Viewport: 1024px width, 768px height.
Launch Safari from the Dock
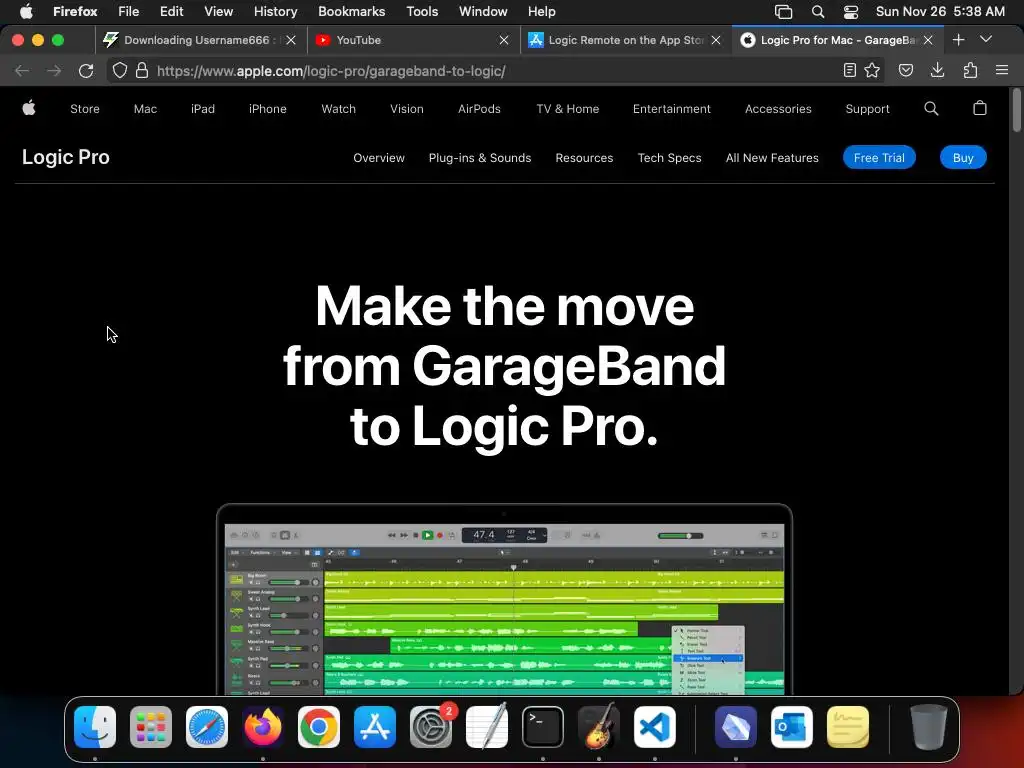[x=207, y=727]
